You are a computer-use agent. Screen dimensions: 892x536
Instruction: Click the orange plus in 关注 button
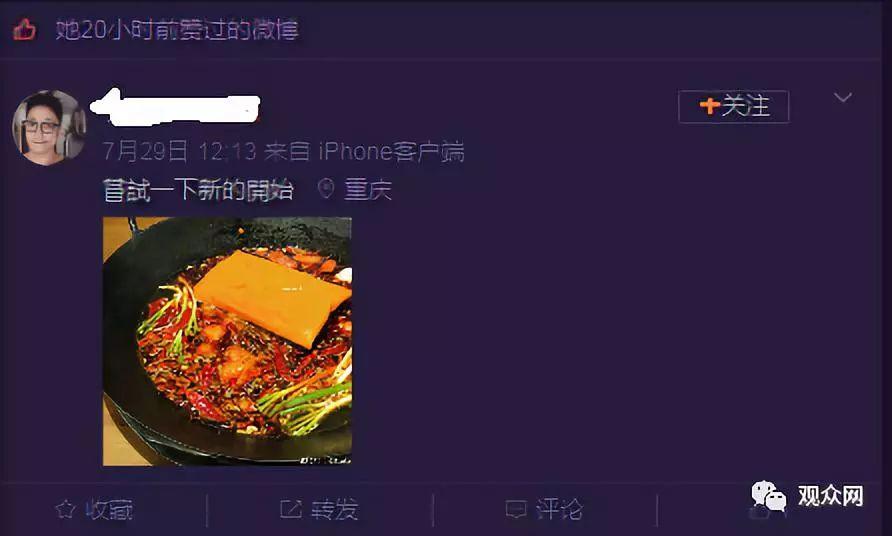tap(709, 106)
